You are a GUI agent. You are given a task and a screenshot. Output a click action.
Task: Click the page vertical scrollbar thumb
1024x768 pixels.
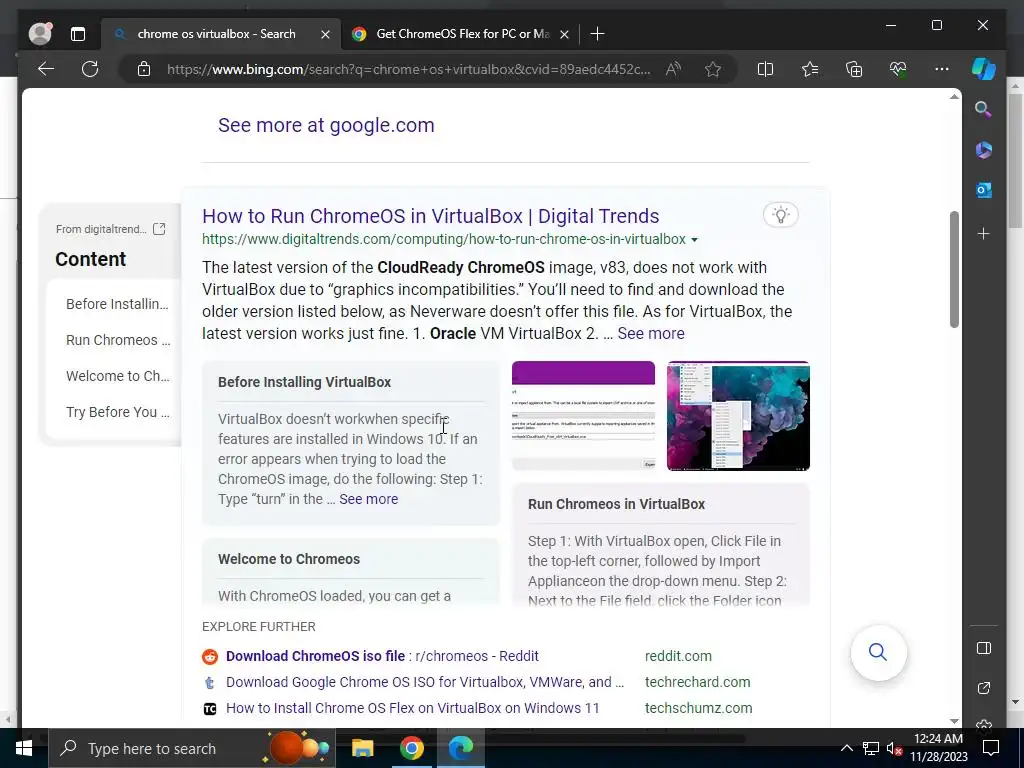pos(954,269)
